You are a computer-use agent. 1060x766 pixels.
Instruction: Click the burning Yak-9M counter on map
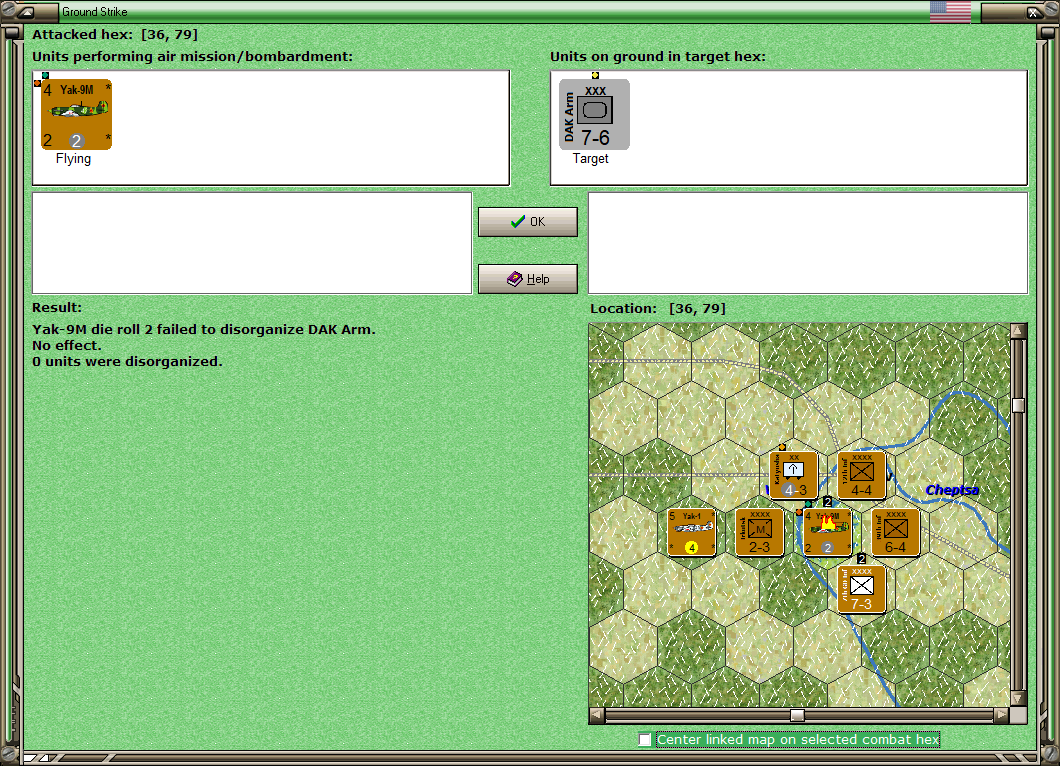point(827,533)
